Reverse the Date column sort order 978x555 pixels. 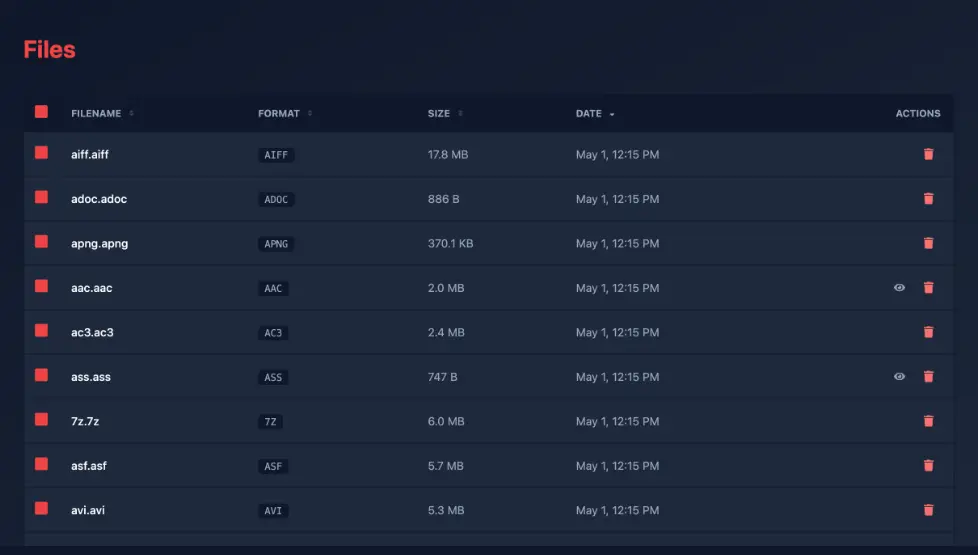[x=595, y=113]
